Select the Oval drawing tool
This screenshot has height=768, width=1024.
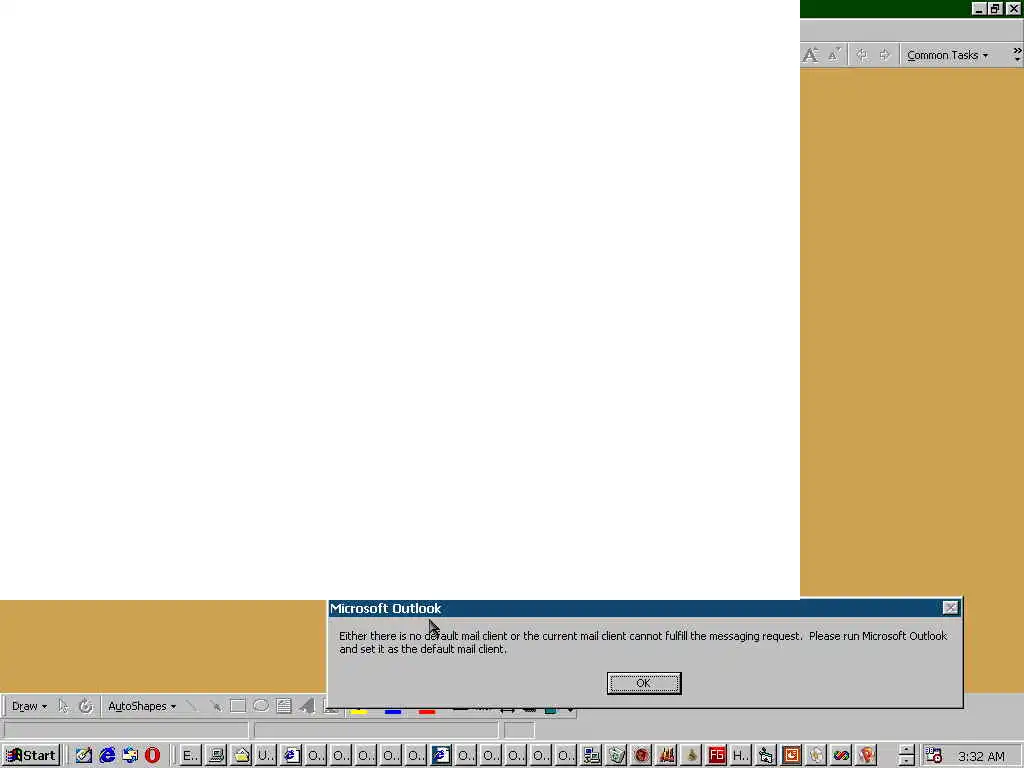click(261, 706)
